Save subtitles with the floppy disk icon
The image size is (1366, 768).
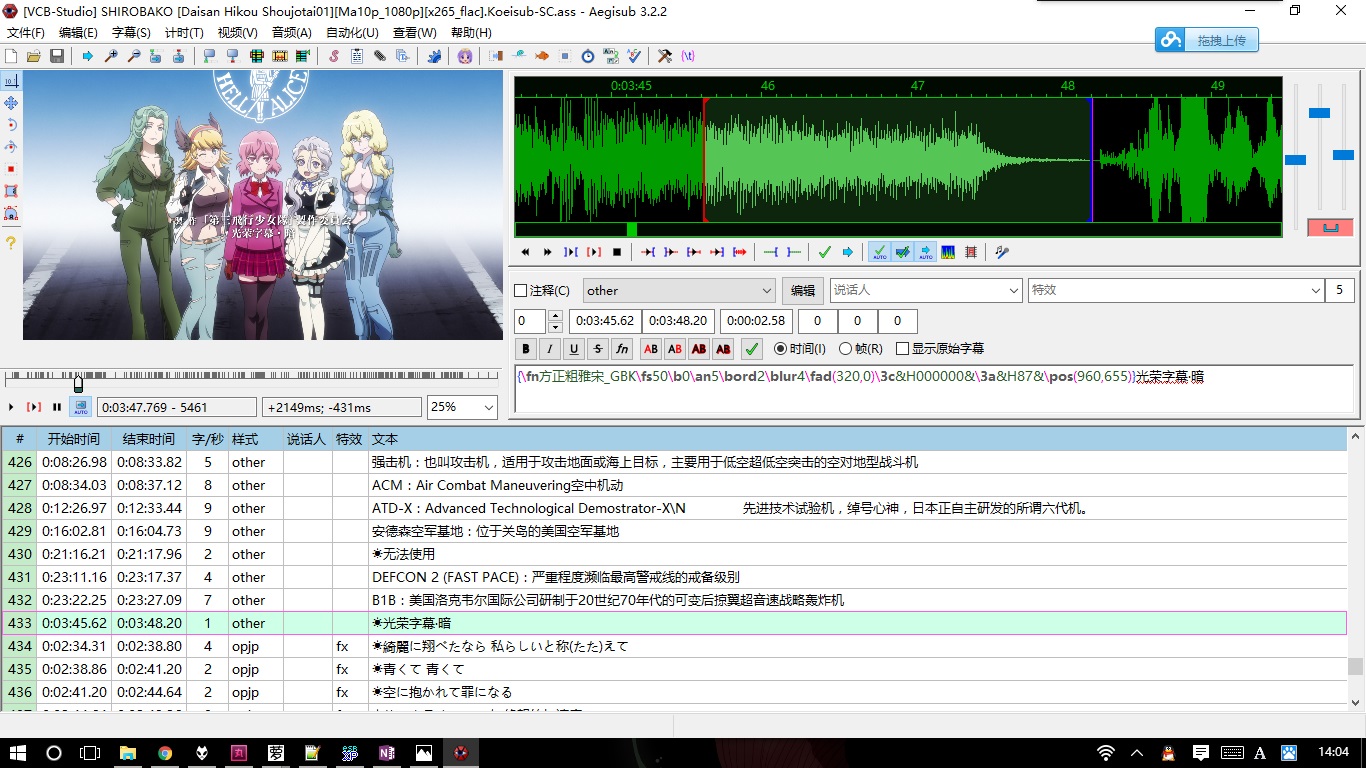[x=57, y=56]
